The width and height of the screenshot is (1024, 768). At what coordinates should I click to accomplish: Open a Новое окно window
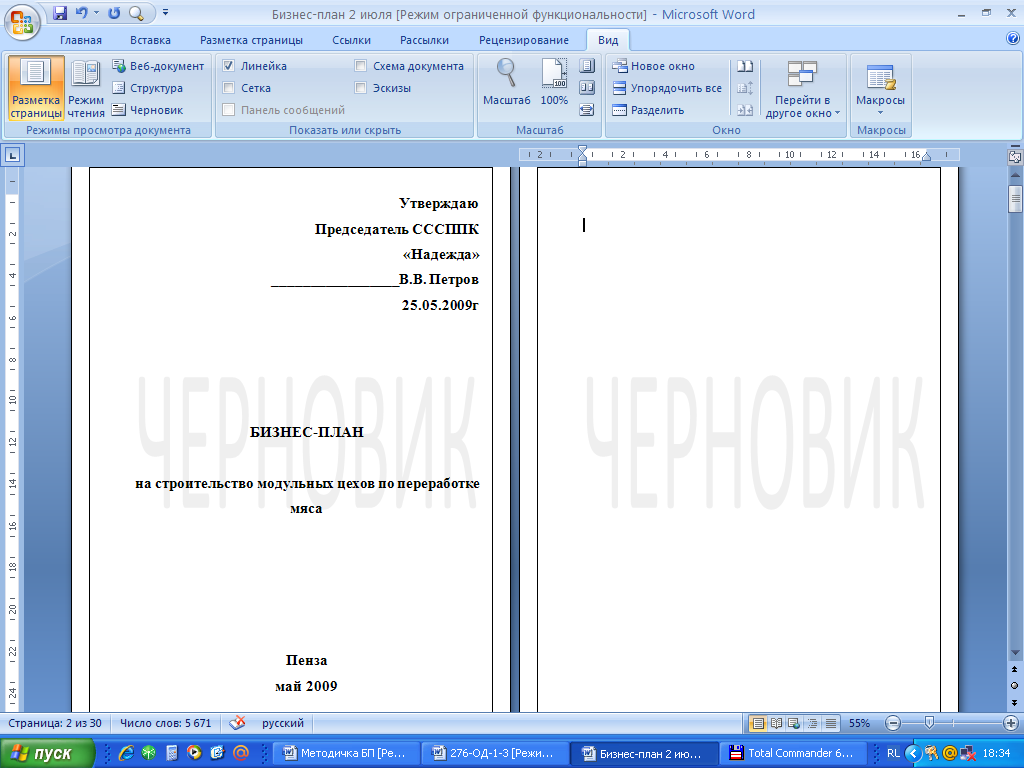click(654, 66)
